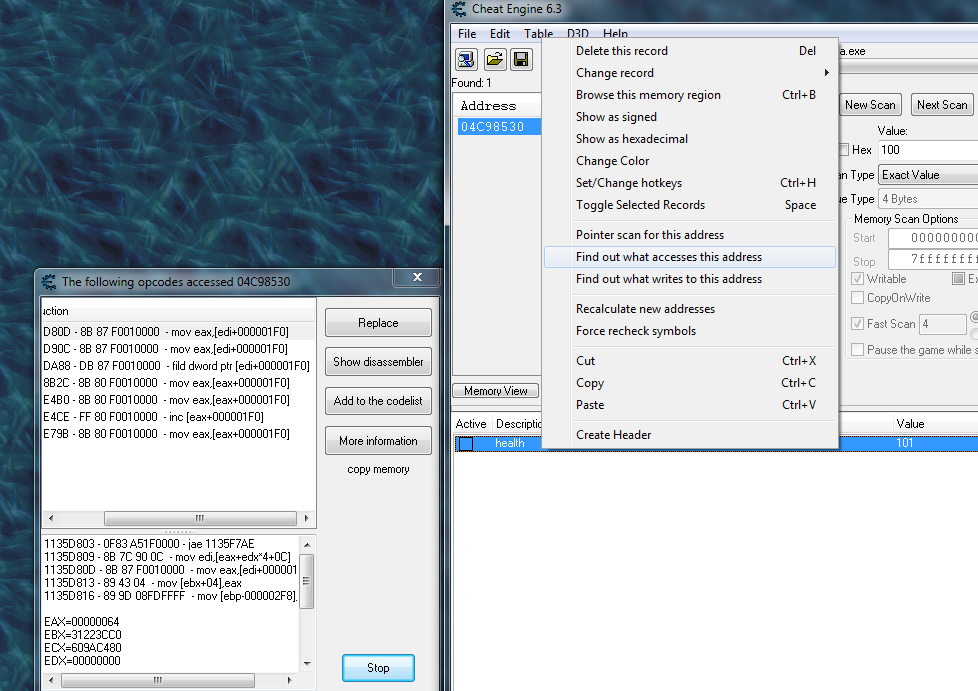Select Show as hexadecimal
This screenshot has width=978, height=691.
pos(690,138)
